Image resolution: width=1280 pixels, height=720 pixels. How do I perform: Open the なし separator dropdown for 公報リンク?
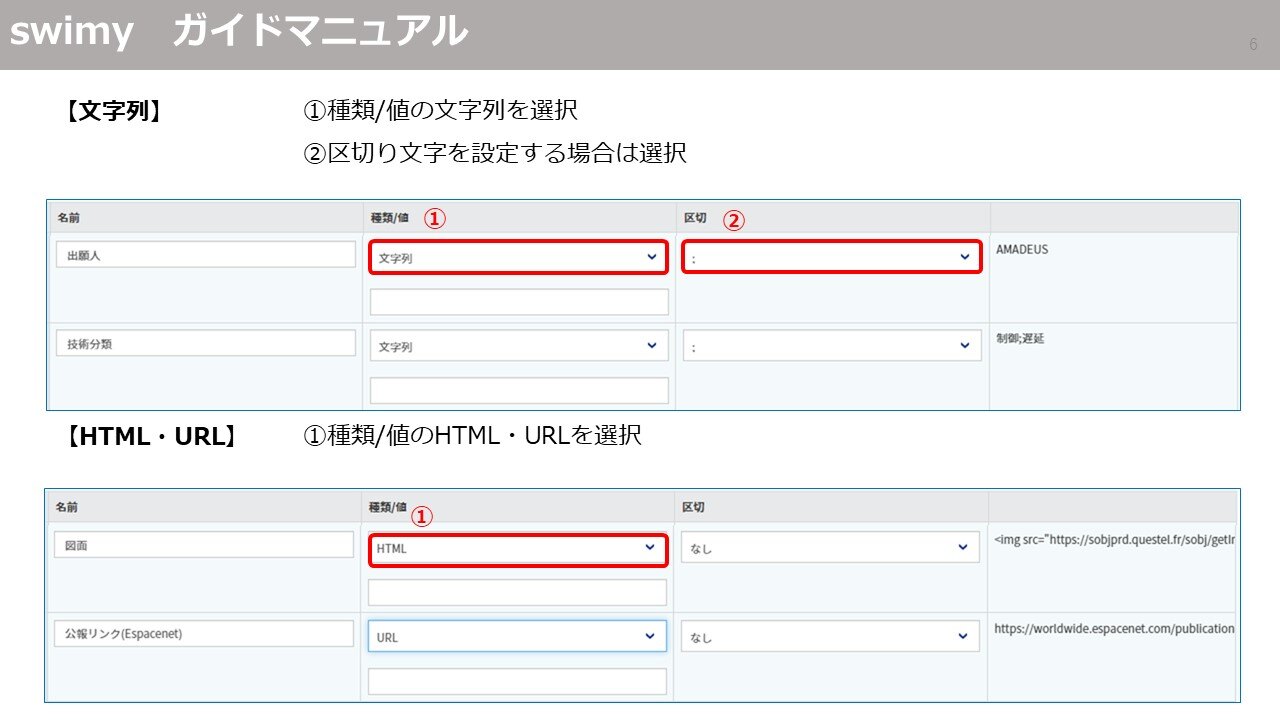tap(830, 636)
